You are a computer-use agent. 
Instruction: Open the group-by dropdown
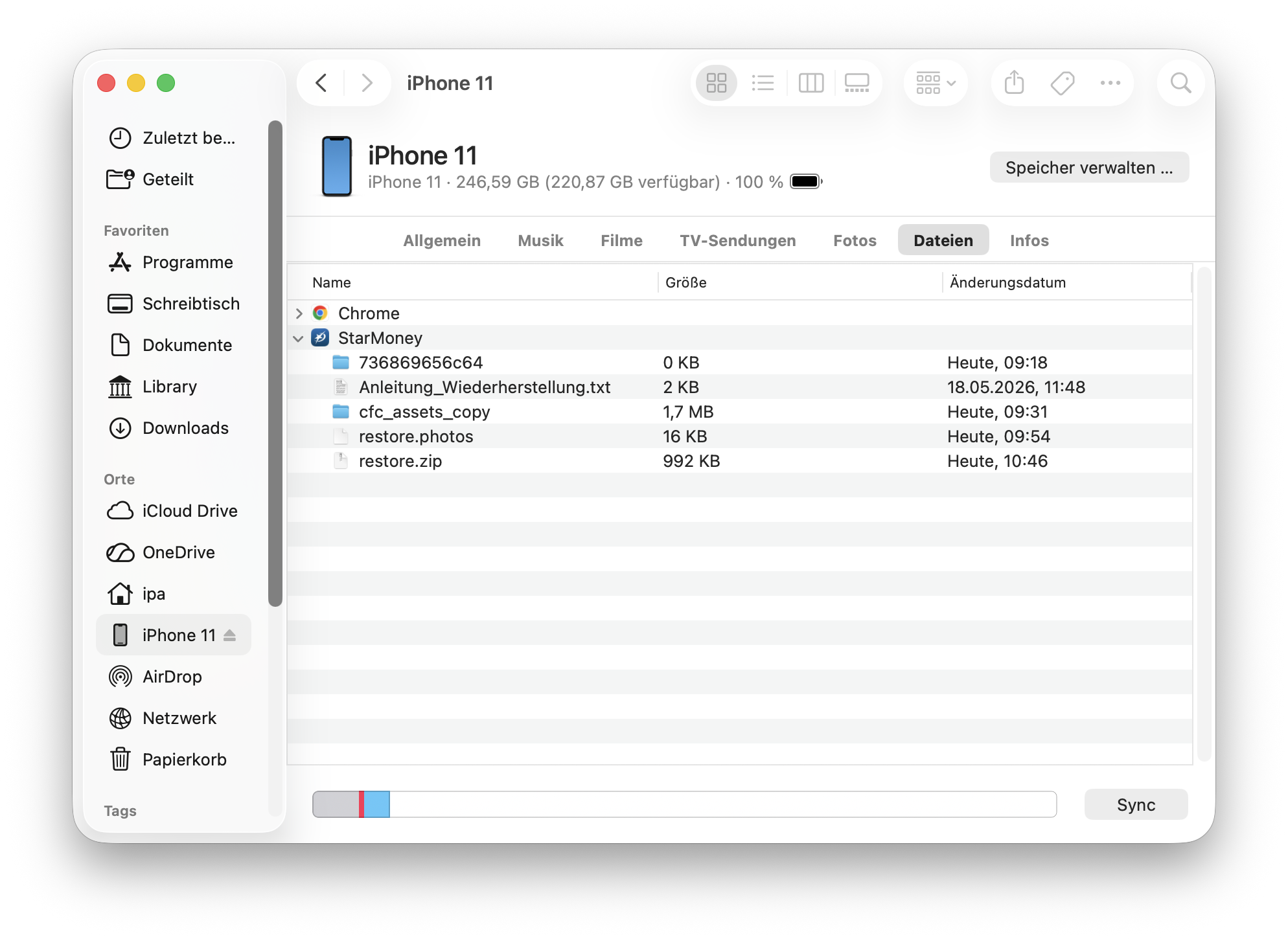click(936, 83)
